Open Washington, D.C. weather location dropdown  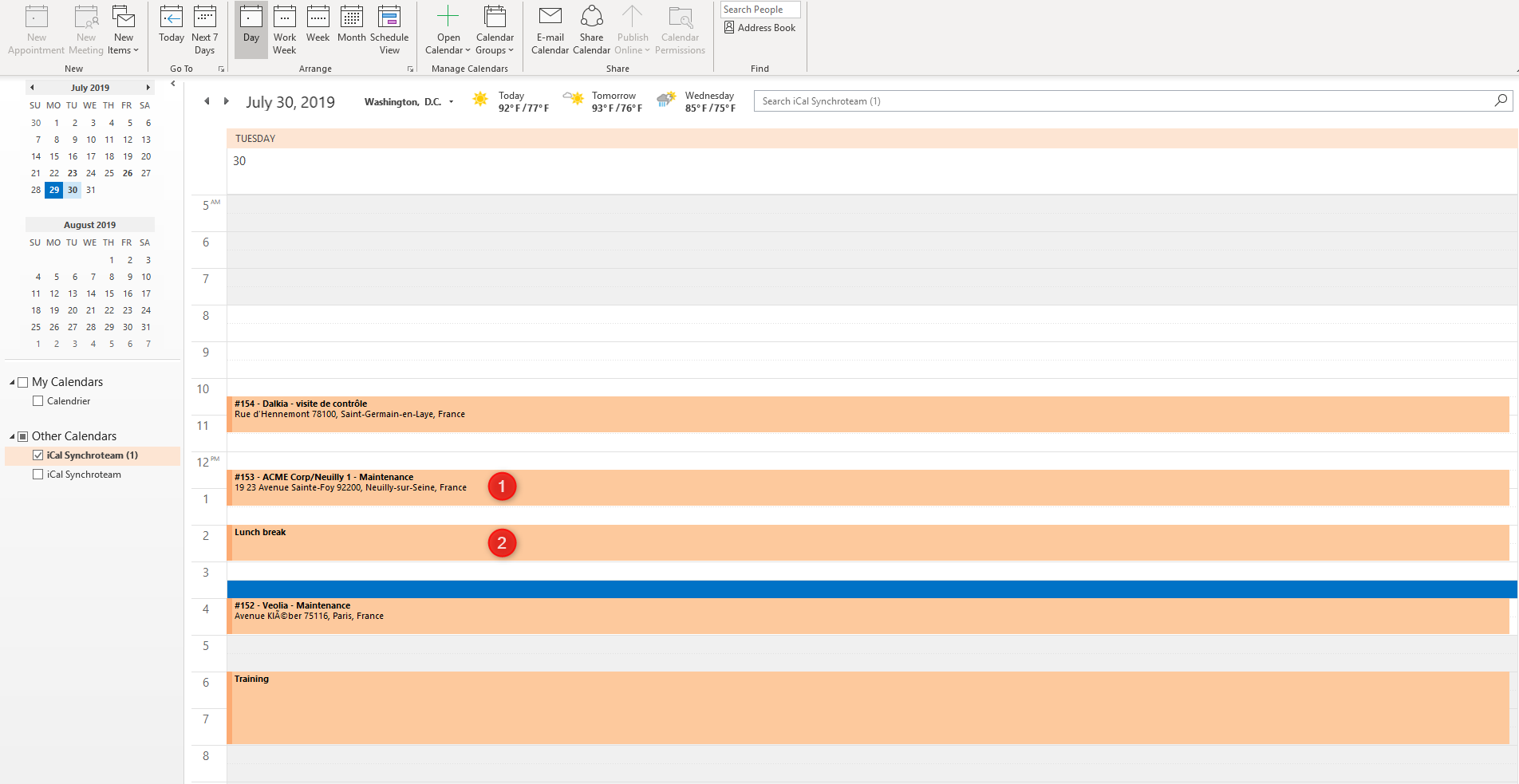point(452,102)
